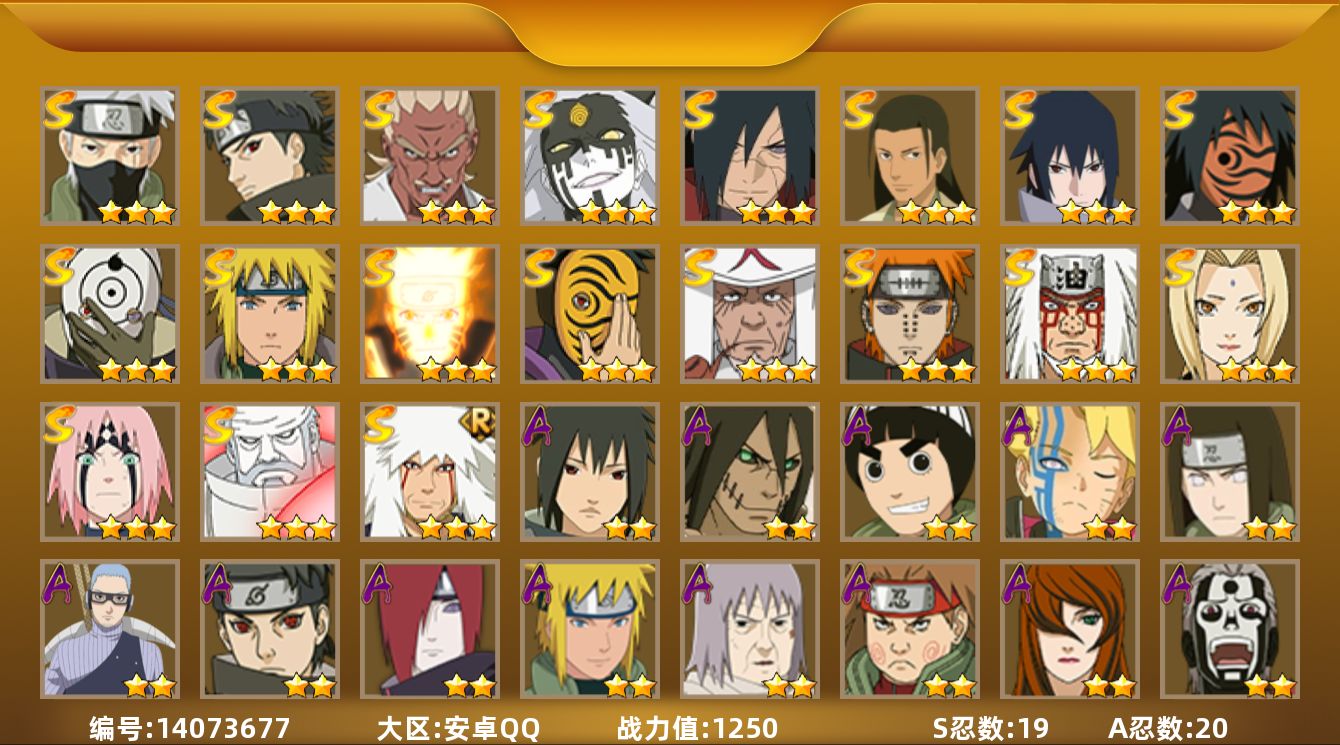Pick the dark-skinned Raikage S-rank card
This screenshot has width=1340, height=745.
tap(430, 156)
